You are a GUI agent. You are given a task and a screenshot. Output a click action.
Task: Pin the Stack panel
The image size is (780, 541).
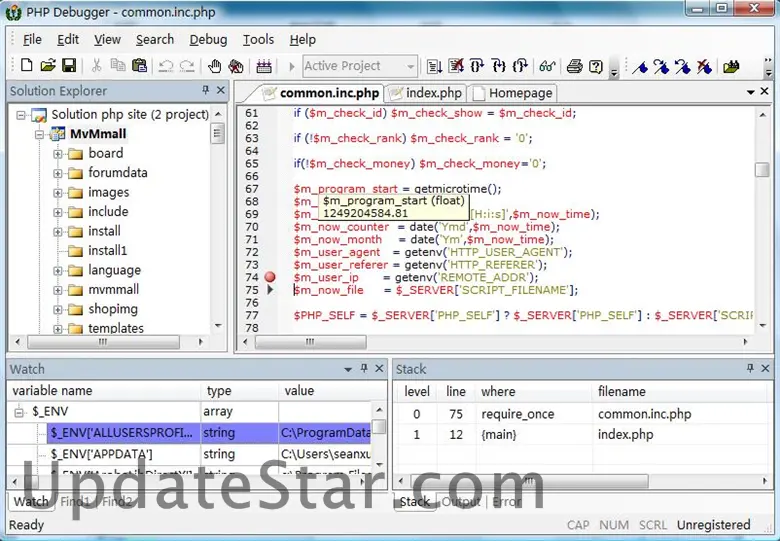pyautogui.click(x=750, y=368)
